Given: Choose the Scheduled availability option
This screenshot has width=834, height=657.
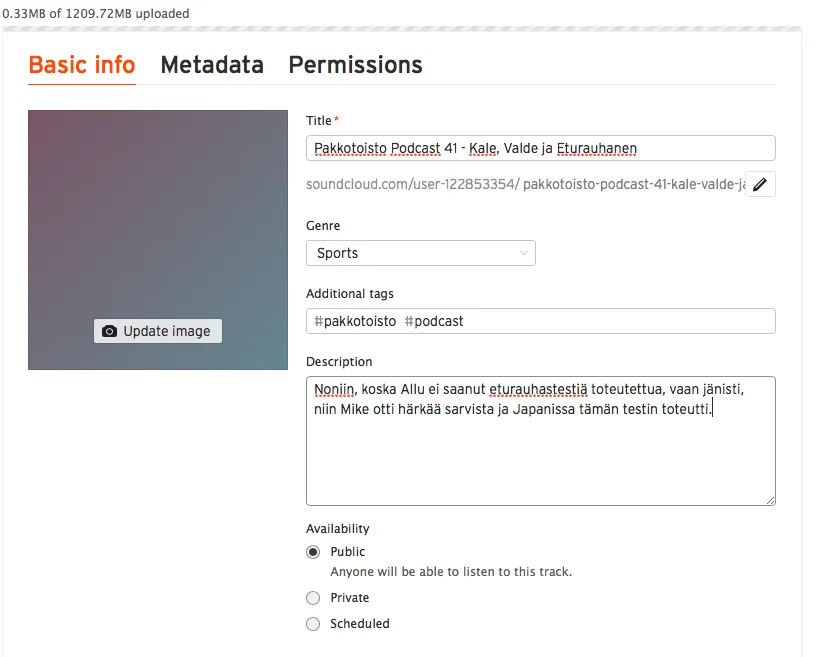Looking at the screenshot, I should coord(313,624).
